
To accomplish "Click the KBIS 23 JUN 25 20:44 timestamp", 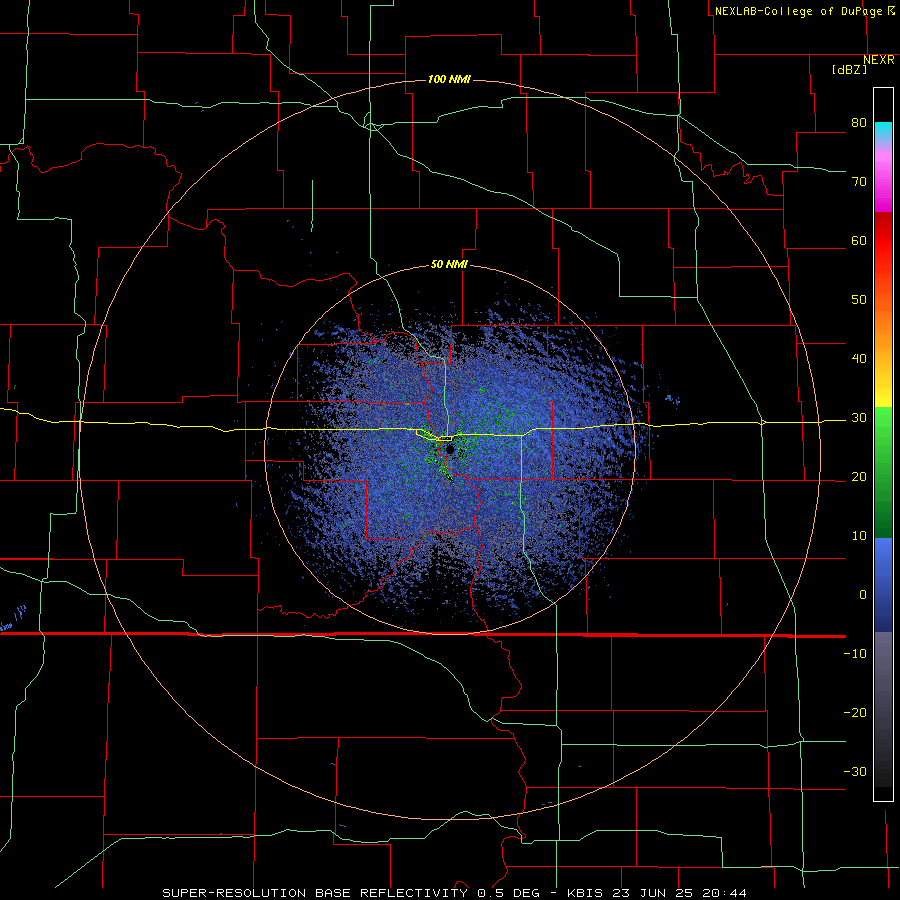I will [657, 893].
